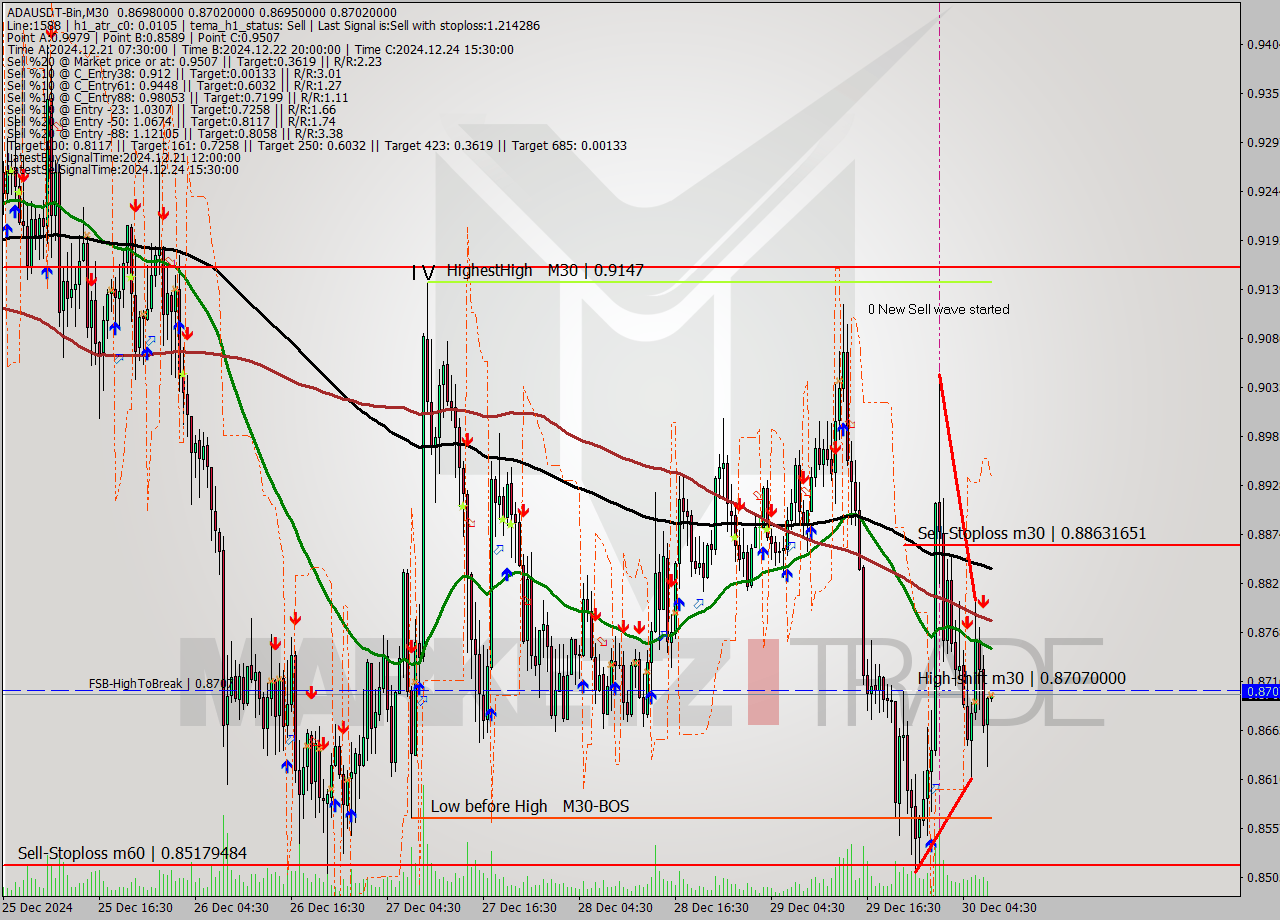Click the '27 Dec 16:30' time axis label
The image size is (1280, 920).
point(518,908)
